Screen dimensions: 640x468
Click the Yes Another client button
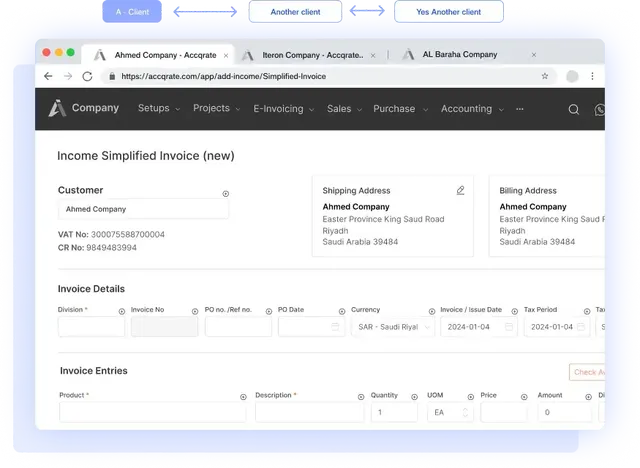pos(449,12)
